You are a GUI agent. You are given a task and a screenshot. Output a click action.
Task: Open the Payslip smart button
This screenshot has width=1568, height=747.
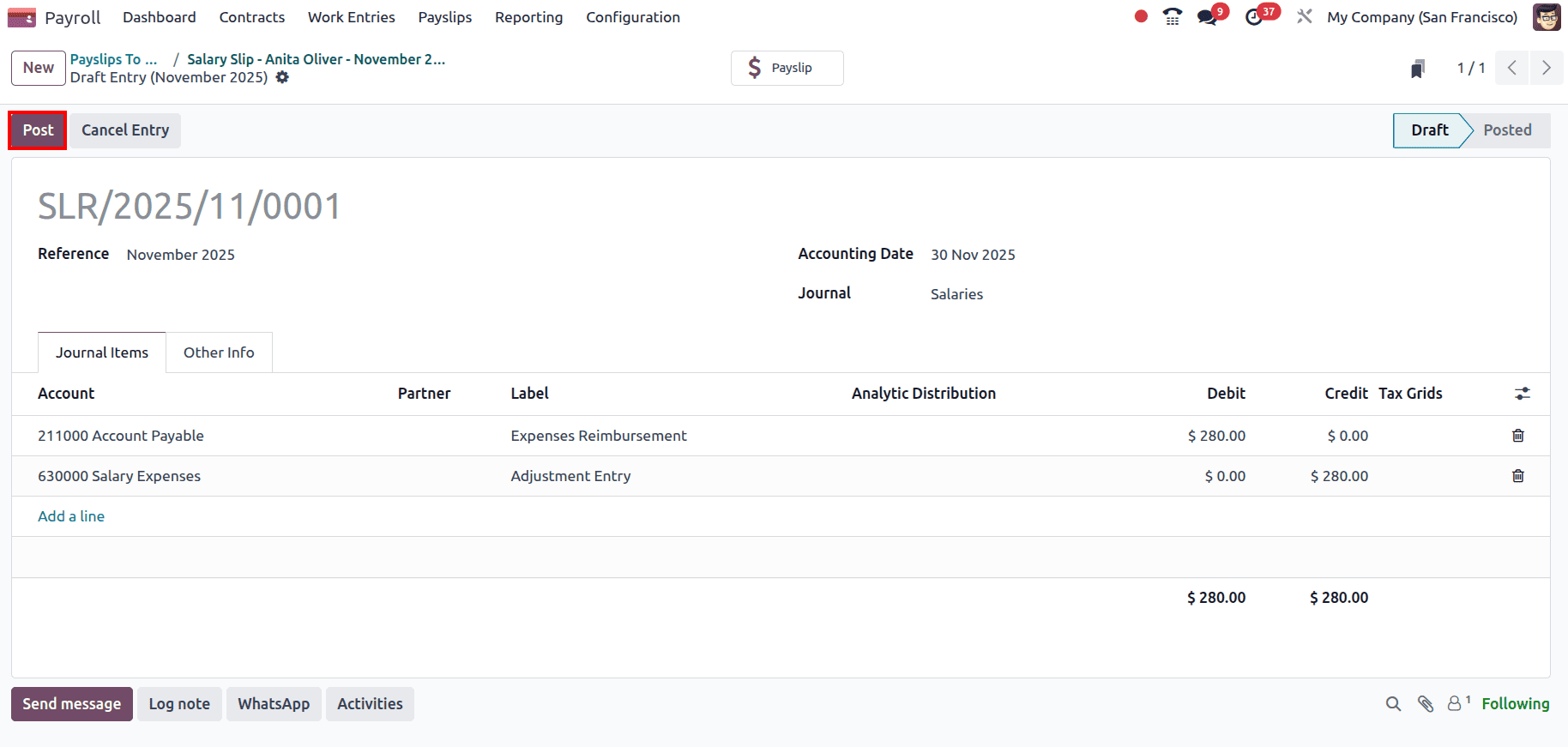point(787,68)
